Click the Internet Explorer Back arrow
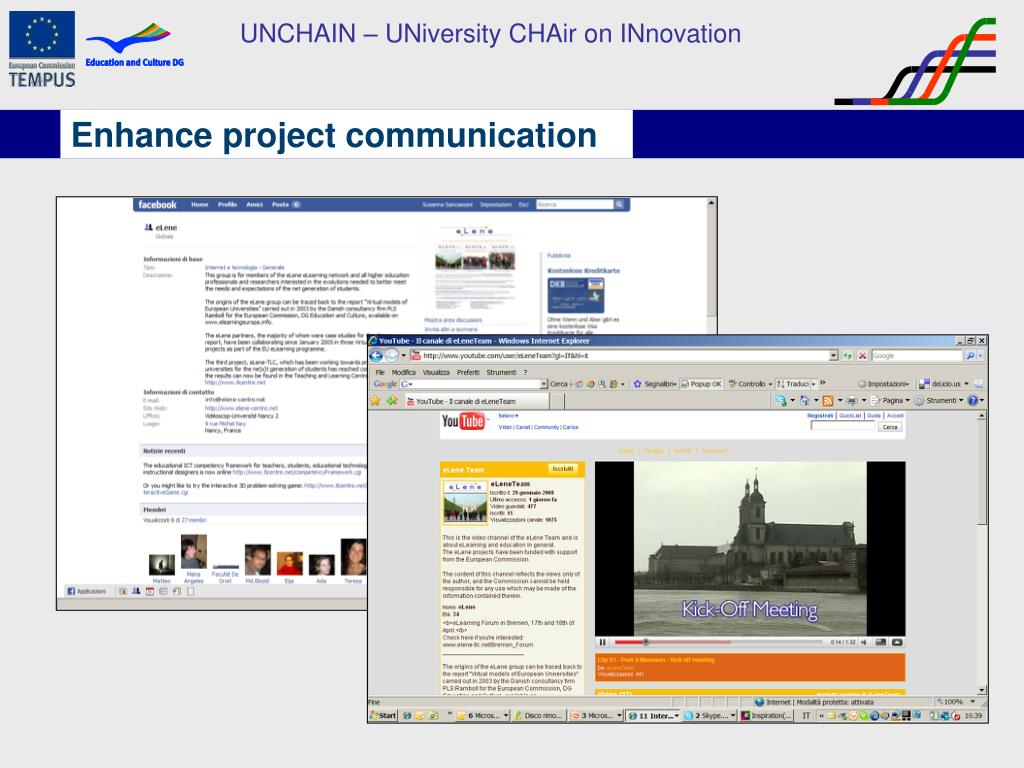The height and width of the screenshot is (768, 1024). point(376,356)
